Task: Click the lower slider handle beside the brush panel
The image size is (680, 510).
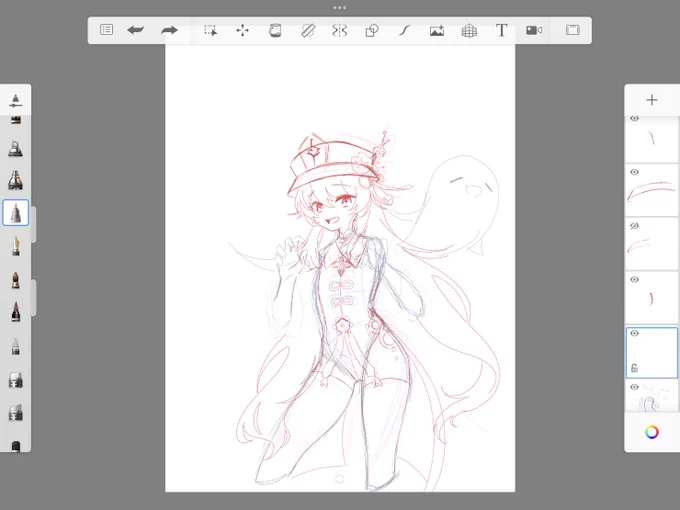Action: click(34, 298)
